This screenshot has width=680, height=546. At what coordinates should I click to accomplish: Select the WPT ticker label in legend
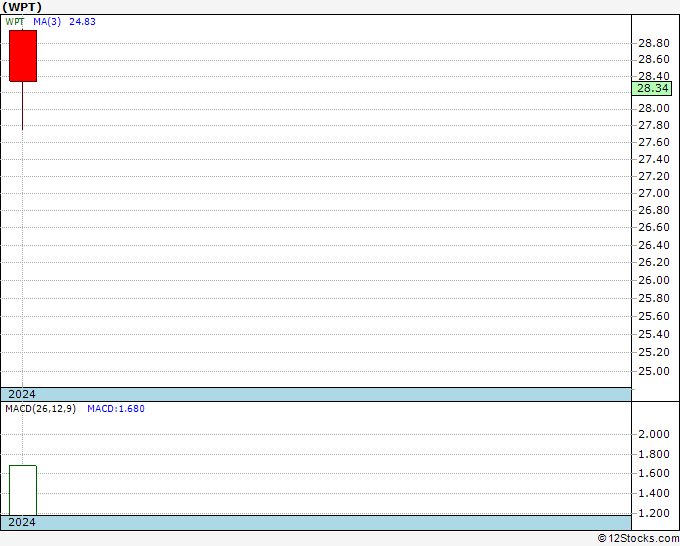(x=15, y=22)
